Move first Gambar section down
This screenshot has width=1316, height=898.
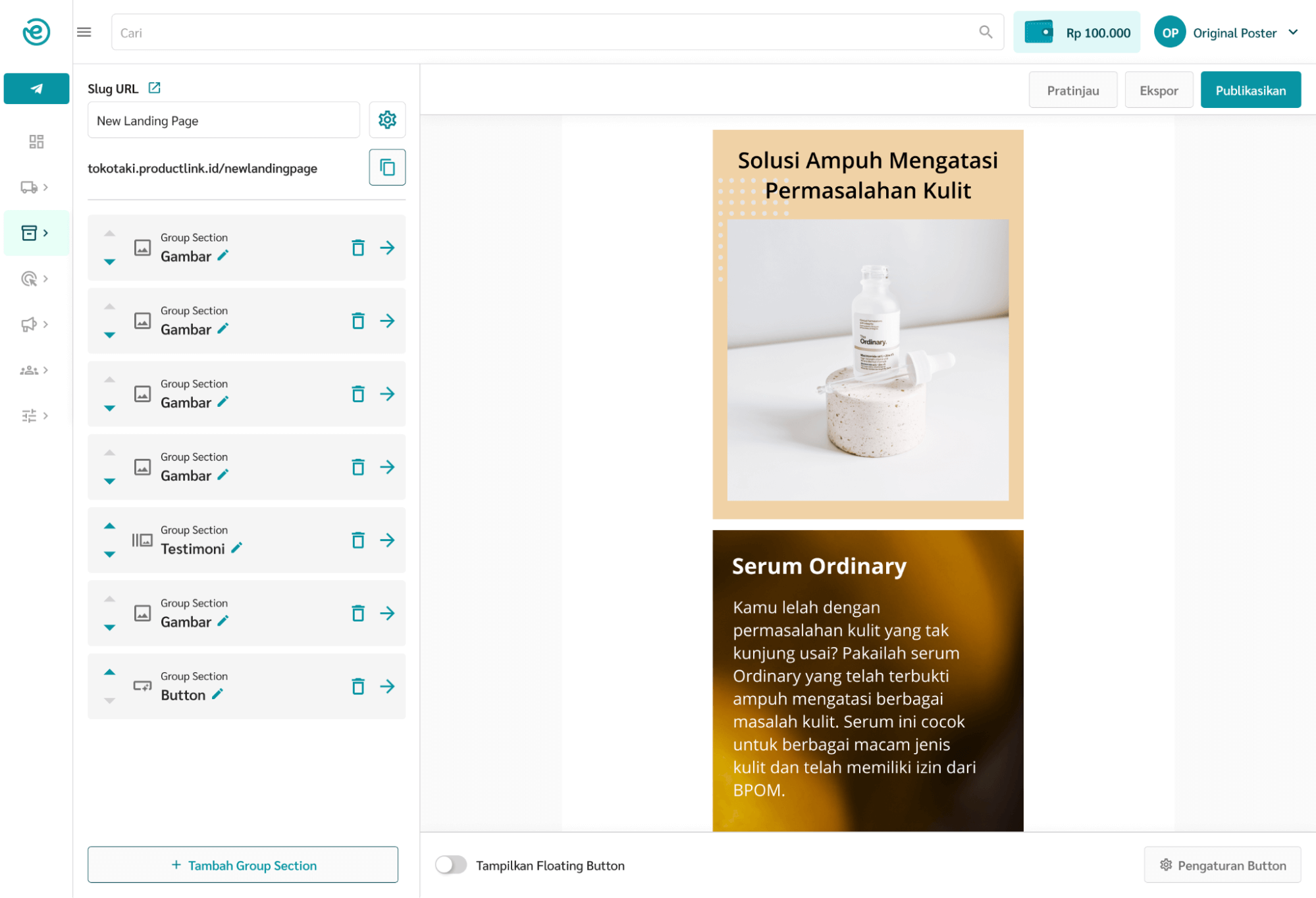click(x=110, y=261)
